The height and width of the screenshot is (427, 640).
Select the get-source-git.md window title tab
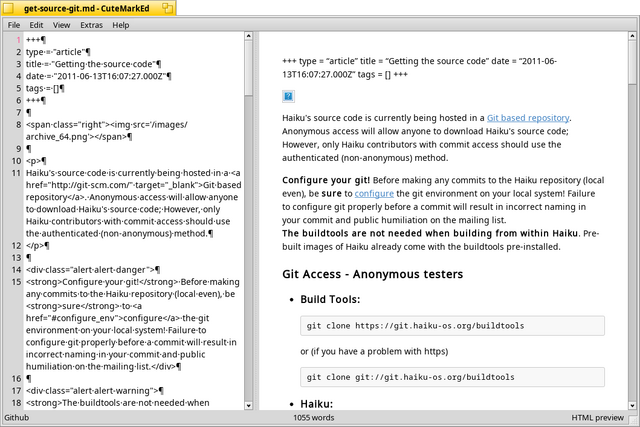coord(87,8)
